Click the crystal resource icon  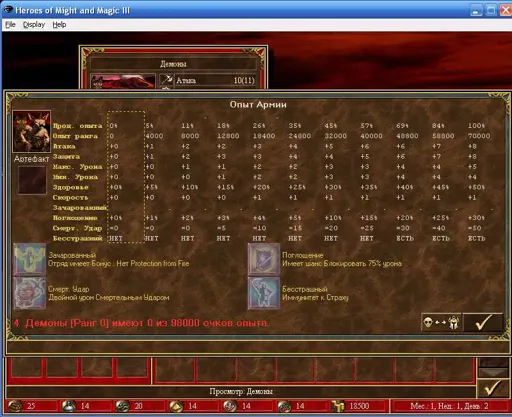[x=230, y=406]
